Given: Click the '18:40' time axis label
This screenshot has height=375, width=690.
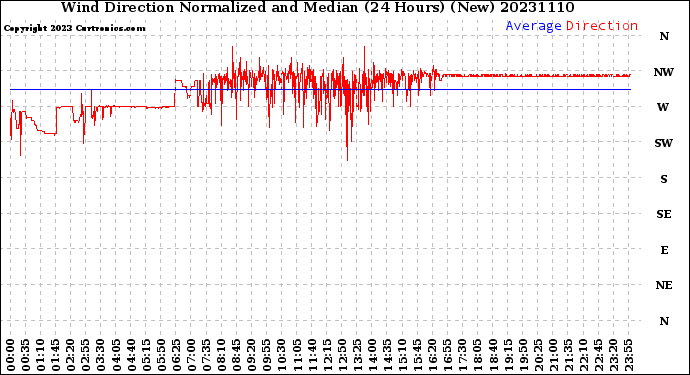Looking at the screenshot, I should (492, 355).
